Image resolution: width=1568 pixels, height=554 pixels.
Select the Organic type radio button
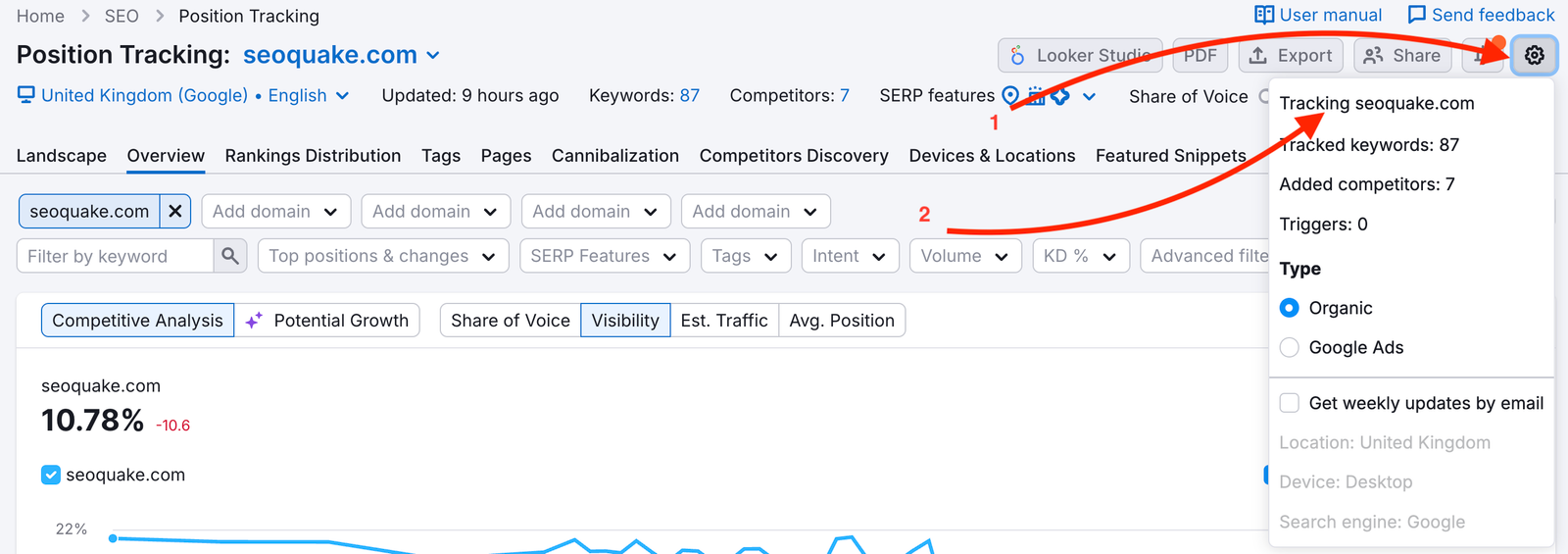tap(1290, 308)
